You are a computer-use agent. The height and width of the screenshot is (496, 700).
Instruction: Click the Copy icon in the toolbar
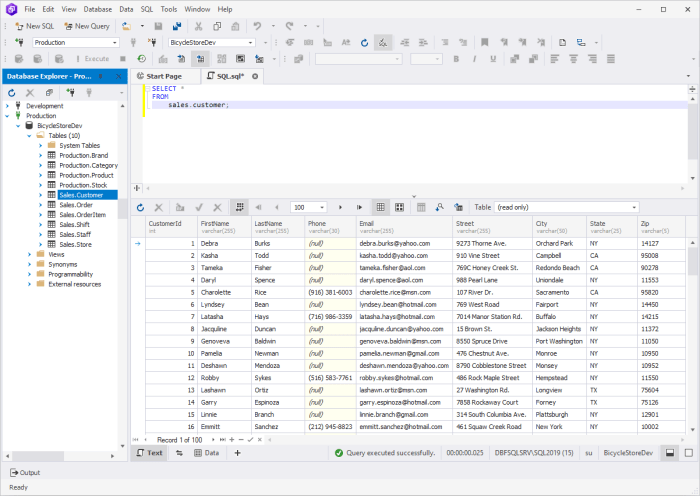[217, 26]
